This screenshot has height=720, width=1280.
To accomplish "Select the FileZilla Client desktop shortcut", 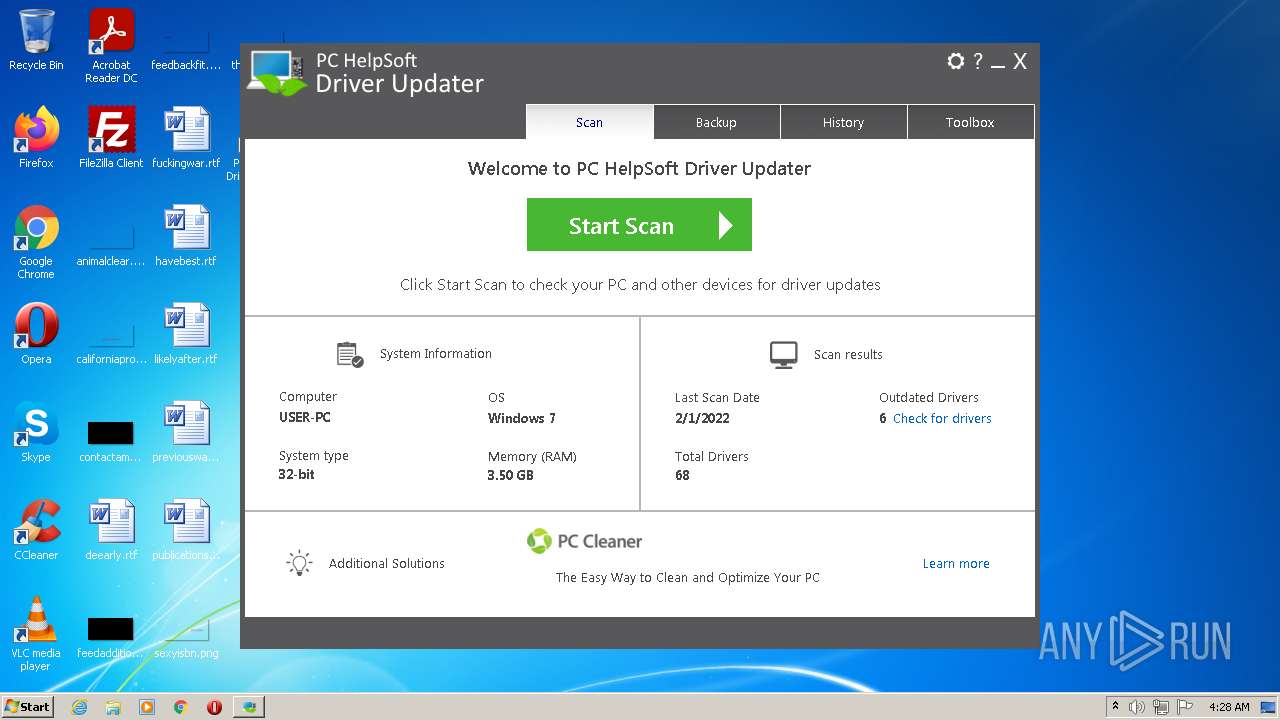I will (x=111, y=138).
